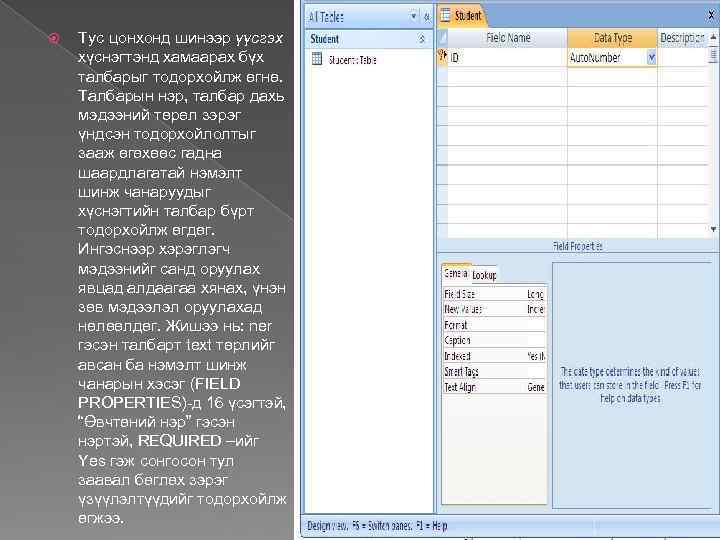
Task: Select the primary key icon on ID row
Action: pos(442,57)
